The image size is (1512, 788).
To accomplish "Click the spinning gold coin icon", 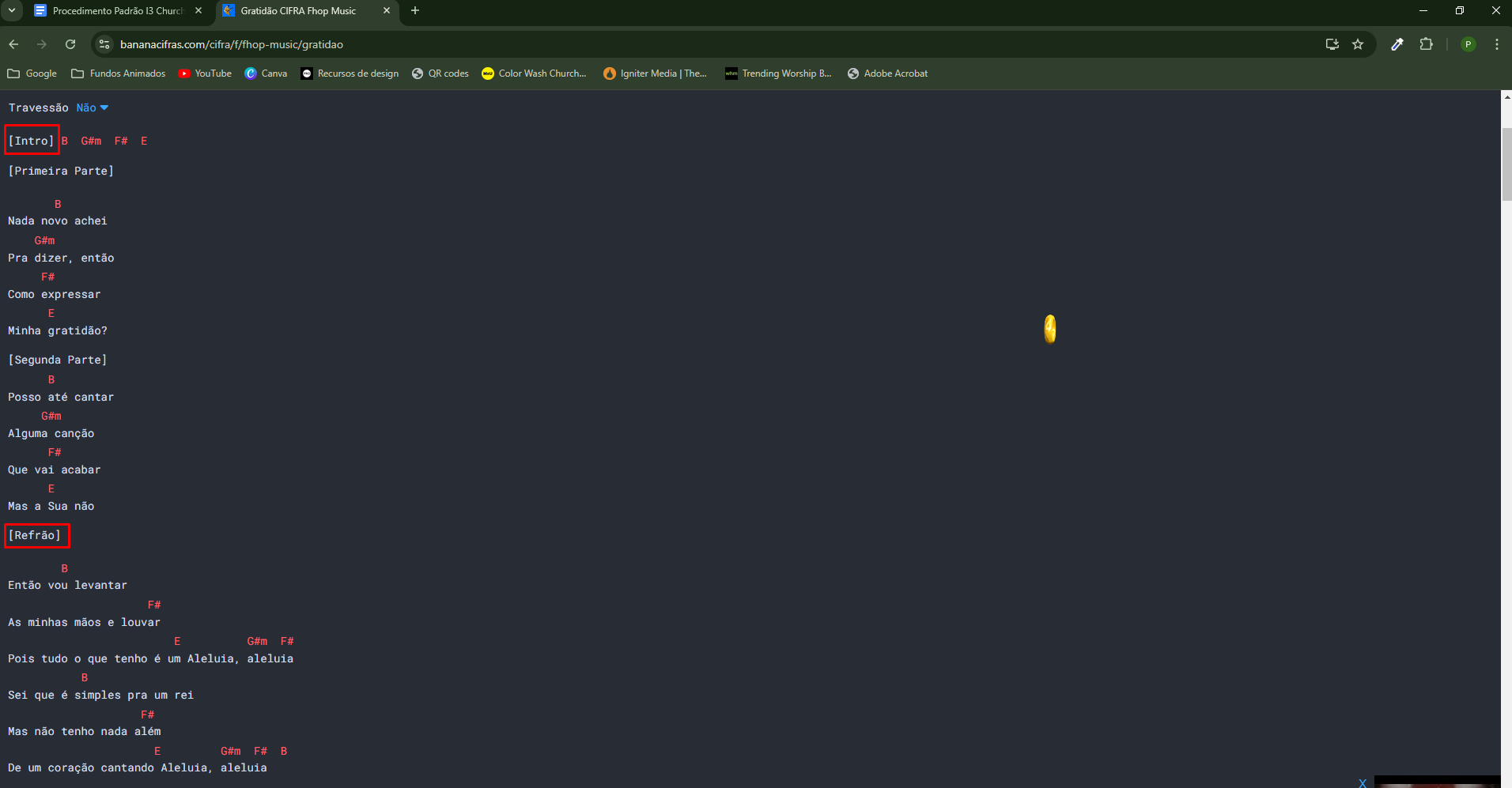I will [1050, 329].
